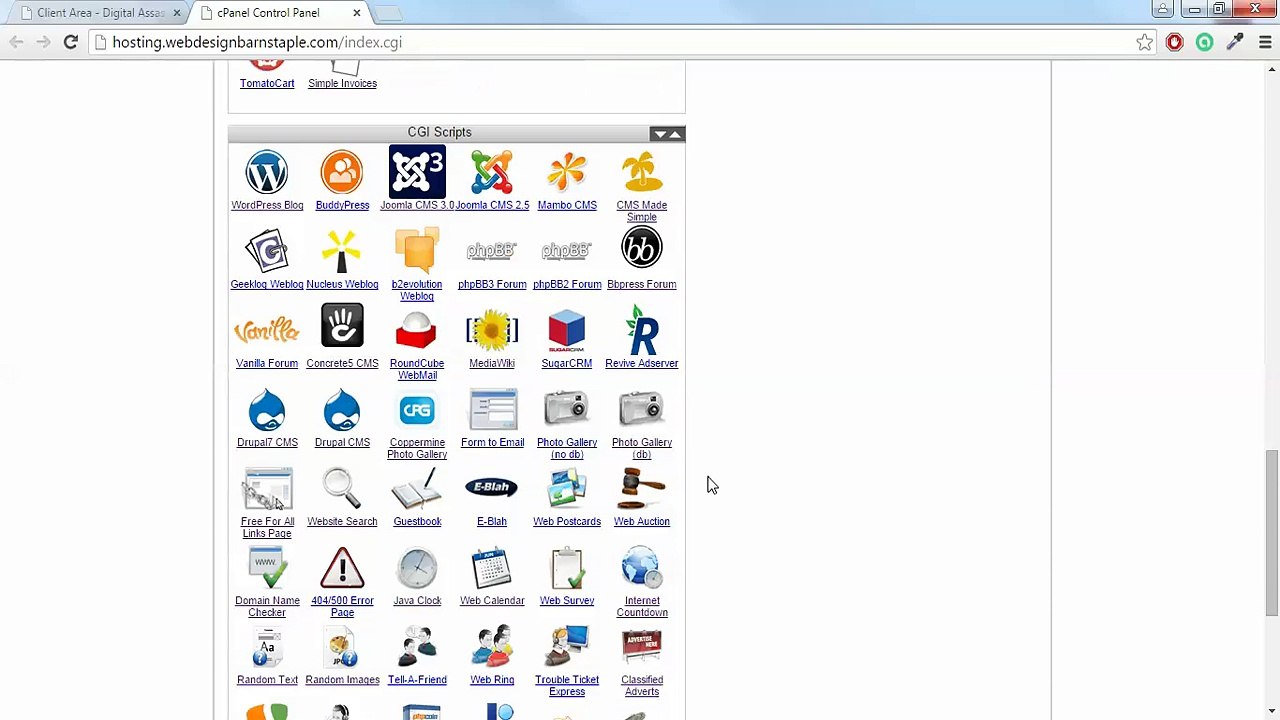The height and width of the screenshot is (720, 1280).
Task: Click the phpBB2 Forum logo
Action: pos(567,251)
